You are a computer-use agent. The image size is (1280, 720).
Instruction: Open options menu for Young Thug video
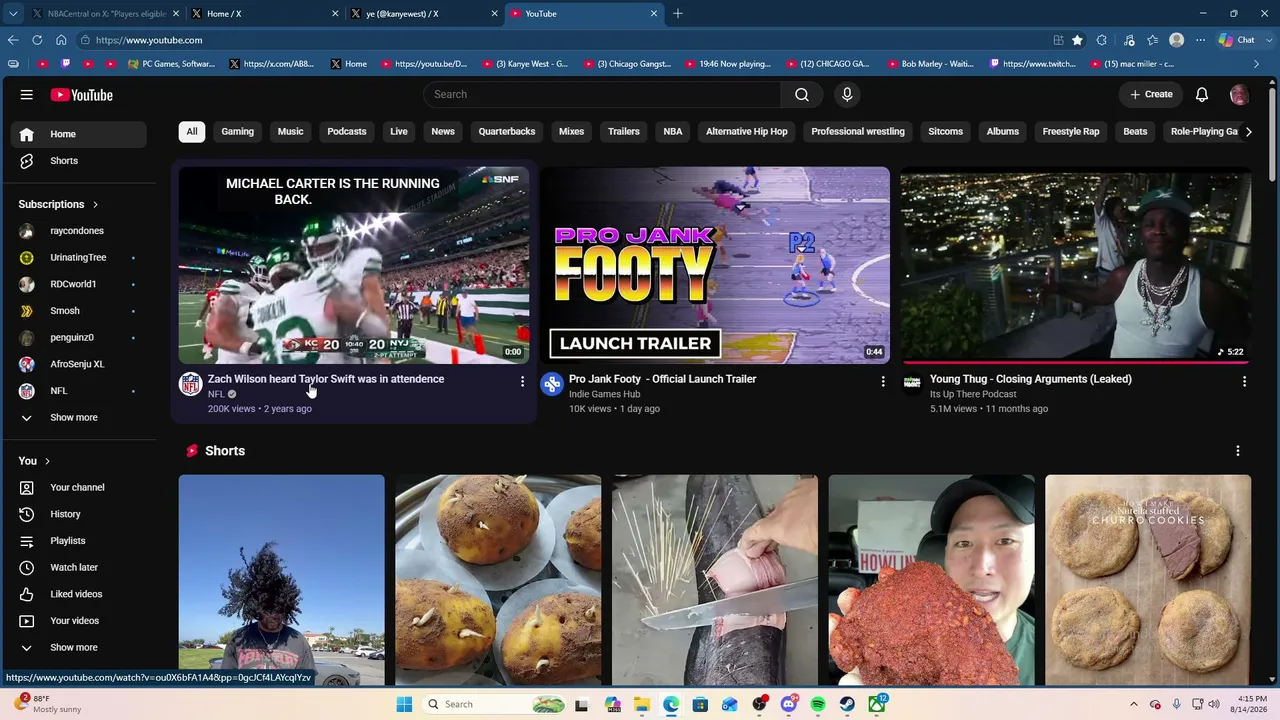(x=1244, y=381)
